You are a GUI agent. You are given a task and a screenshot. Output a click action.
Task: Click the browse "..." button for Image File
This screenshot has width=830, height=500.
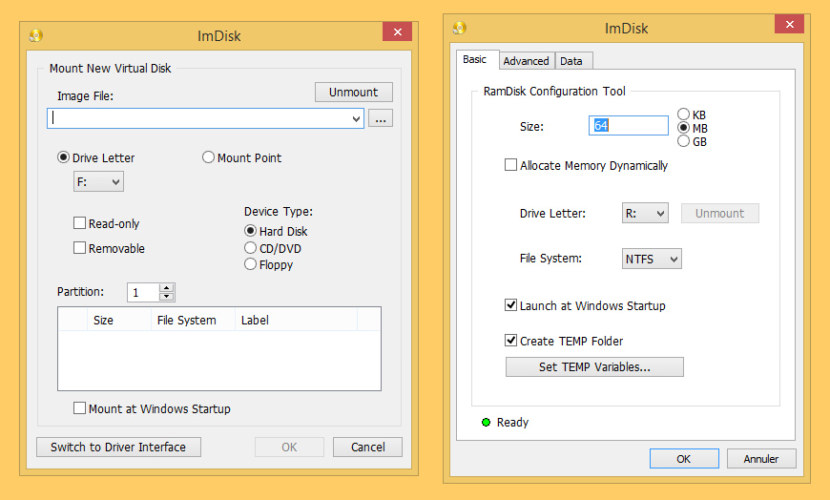click(x=380, y=118)
